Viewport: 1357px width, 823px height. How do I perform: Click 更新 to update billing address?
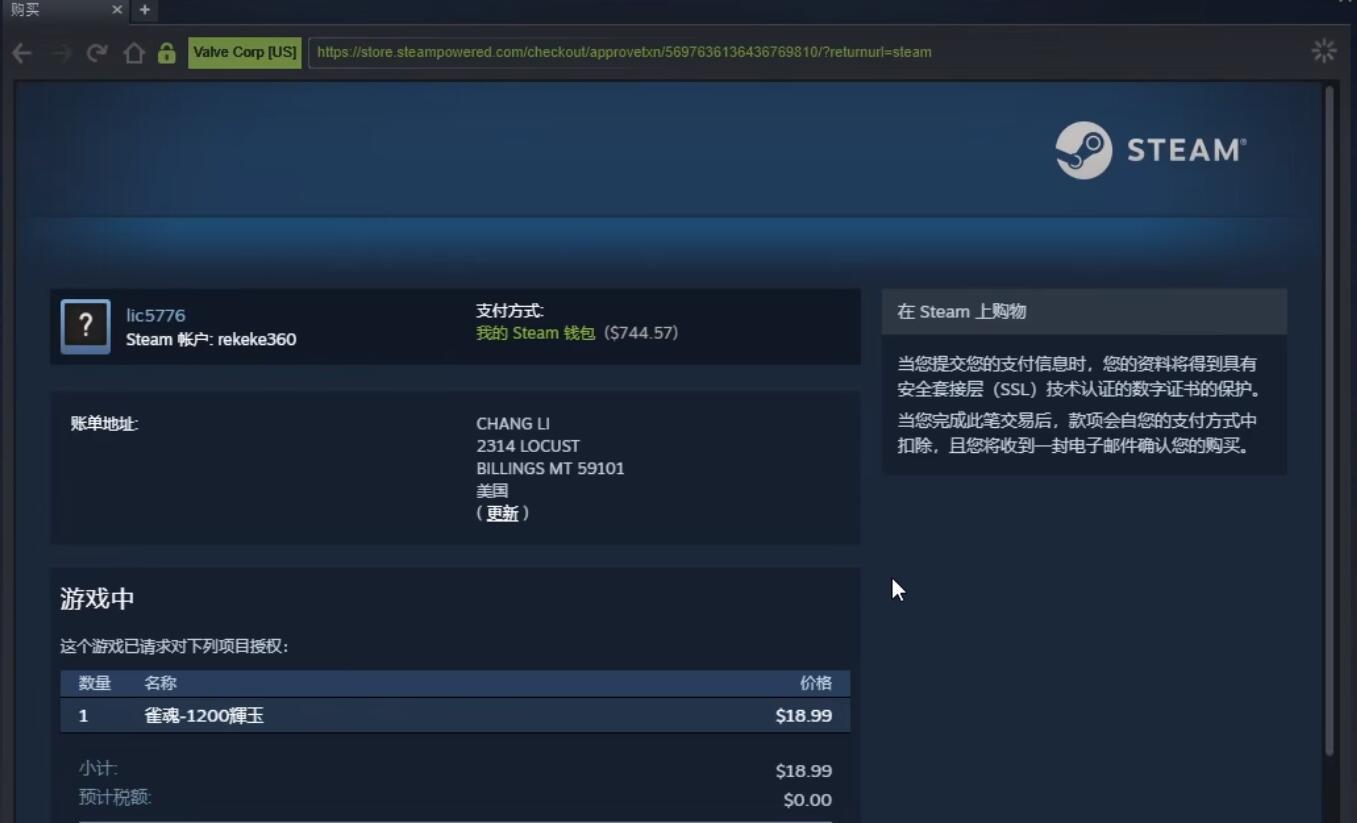(x=504, y=513)
